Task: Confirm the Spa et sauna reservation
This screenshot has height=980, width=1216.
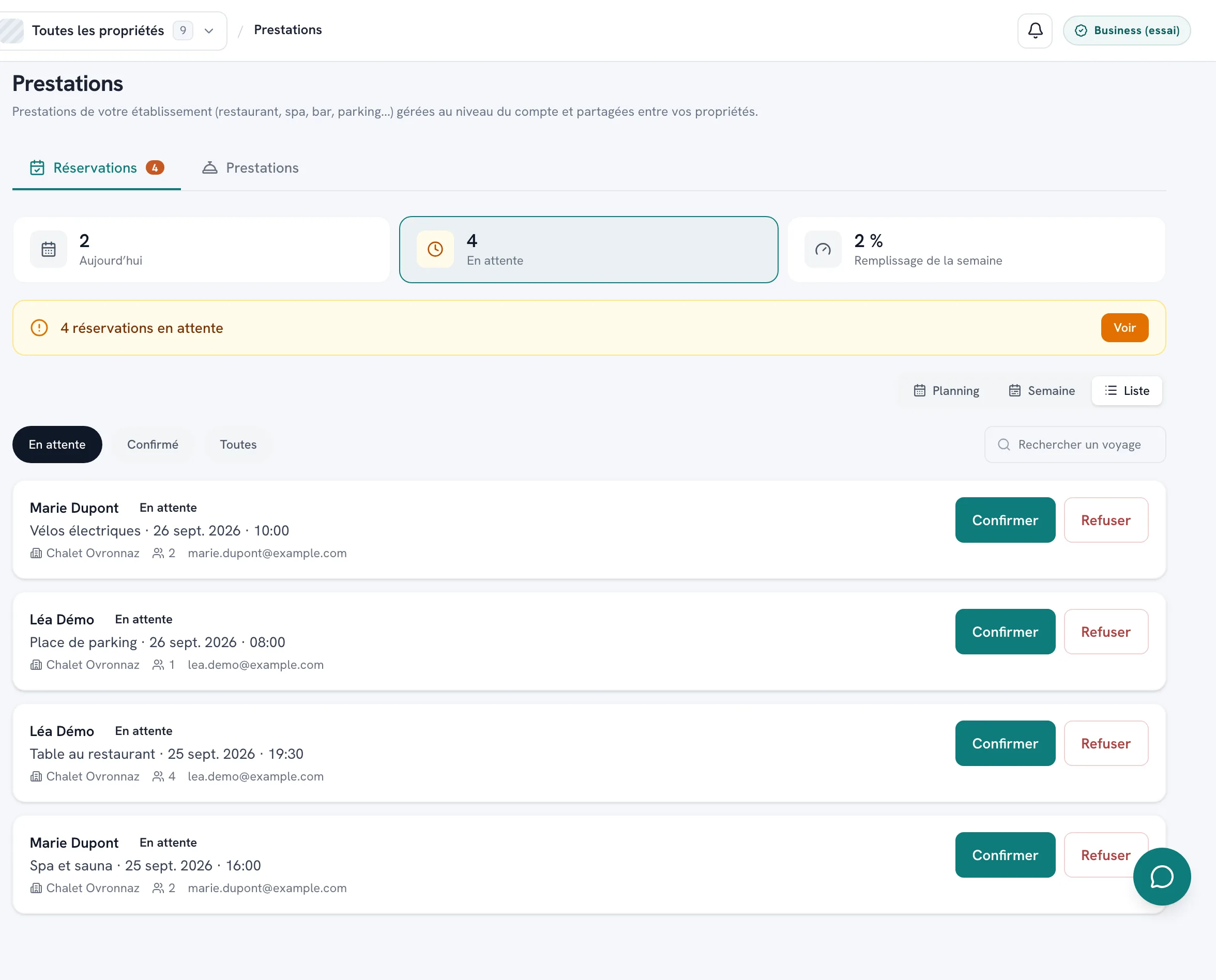Action: pos(1005,855)
